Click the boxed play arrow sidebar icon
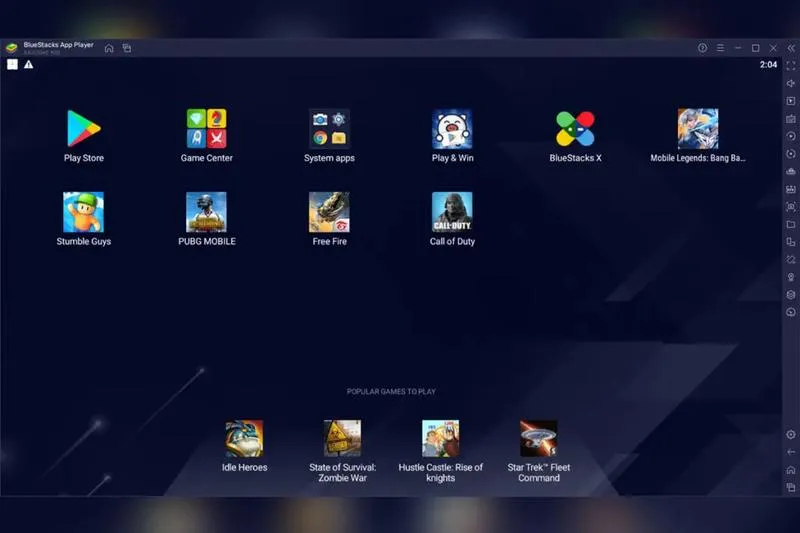This screenshot has height=533, width=800. tap(791, 101)
